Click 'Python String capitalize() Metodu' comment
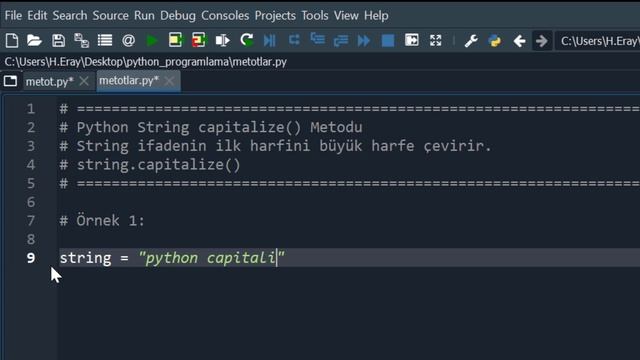 pyautogui.click(x=219, y=127)
